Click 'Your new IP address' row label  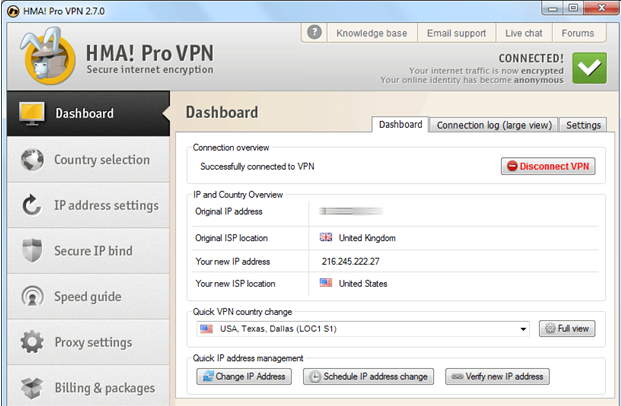232,261
